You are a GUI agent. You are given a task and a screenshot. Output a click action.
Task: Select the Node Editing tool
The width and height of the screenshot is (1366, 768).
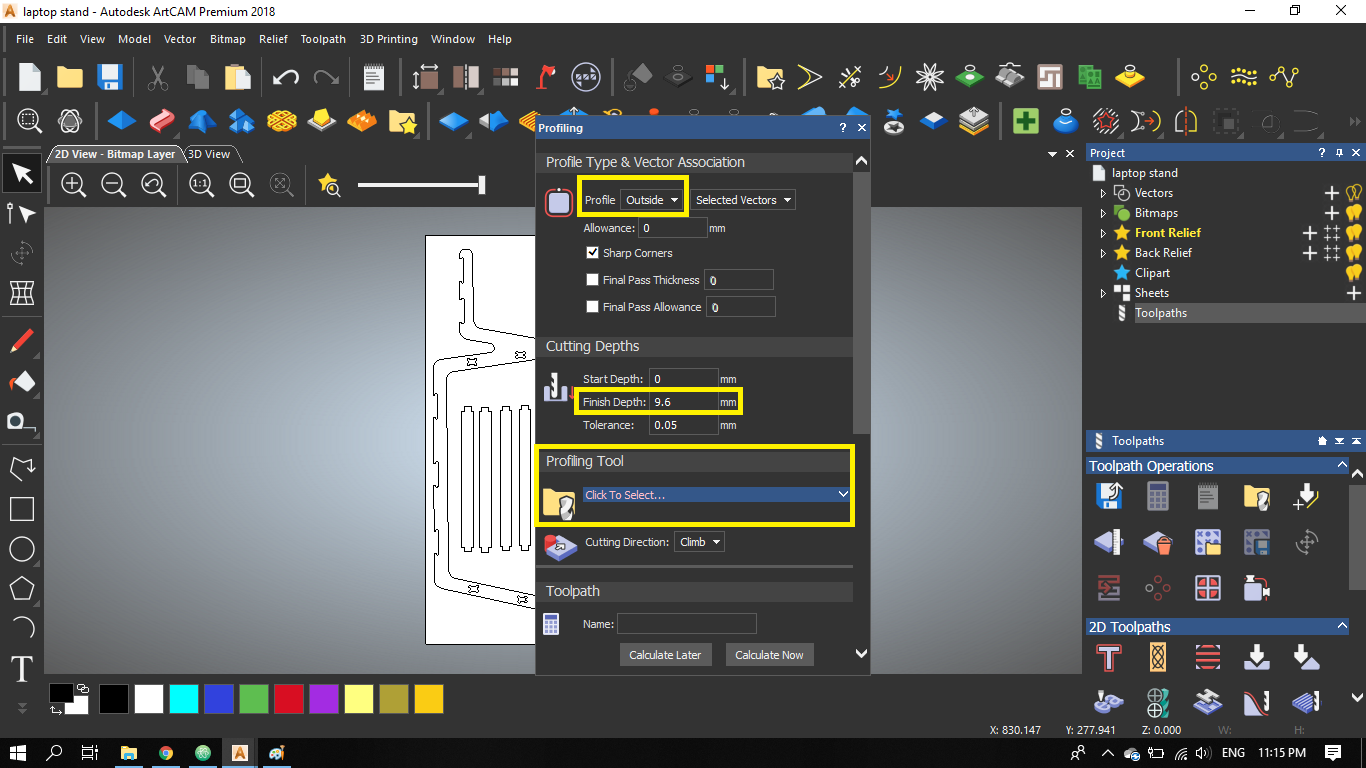(x=21, y=213)
